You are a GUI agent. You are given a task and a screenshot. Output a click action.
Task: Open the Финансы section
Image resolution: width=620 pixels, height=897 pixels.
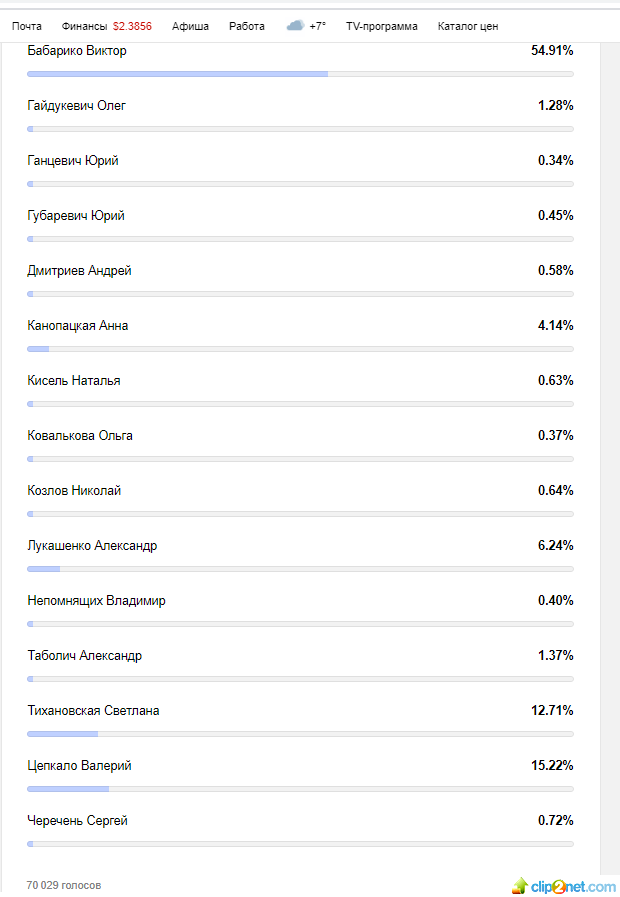click(x=83, y=26)
